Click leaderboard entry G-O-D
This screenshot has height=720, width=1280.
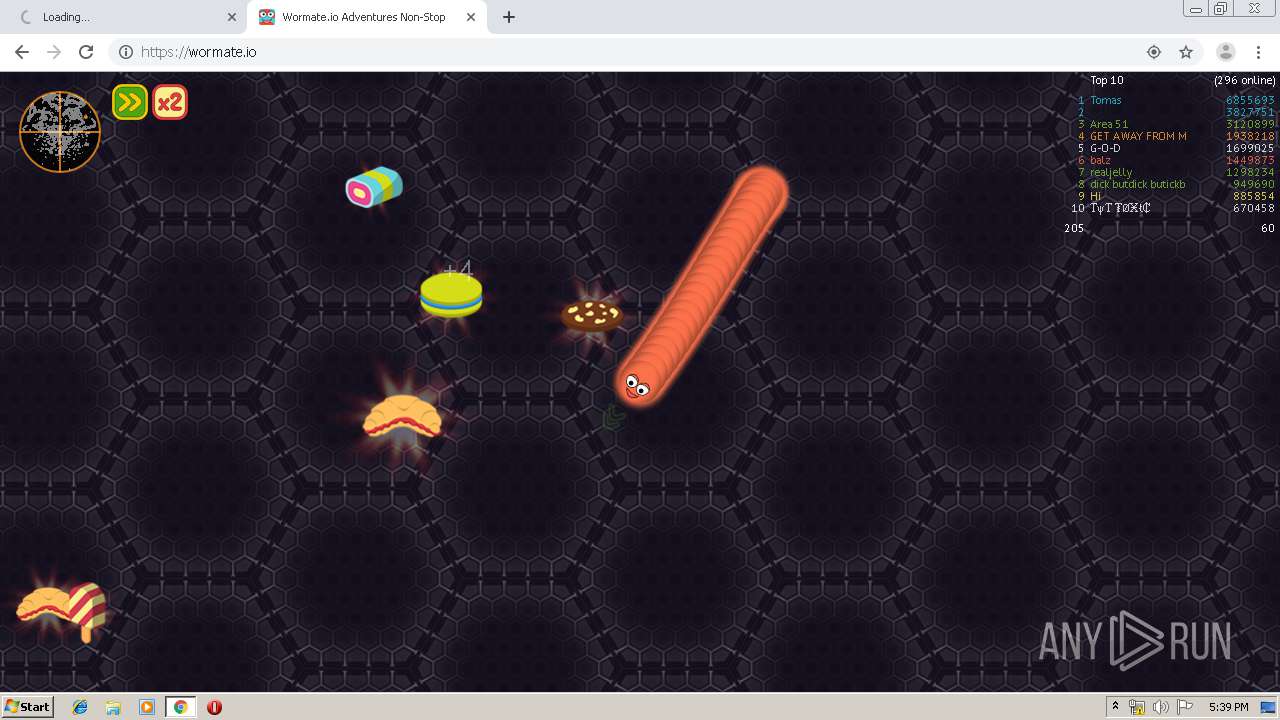(x=1105, y=148)
